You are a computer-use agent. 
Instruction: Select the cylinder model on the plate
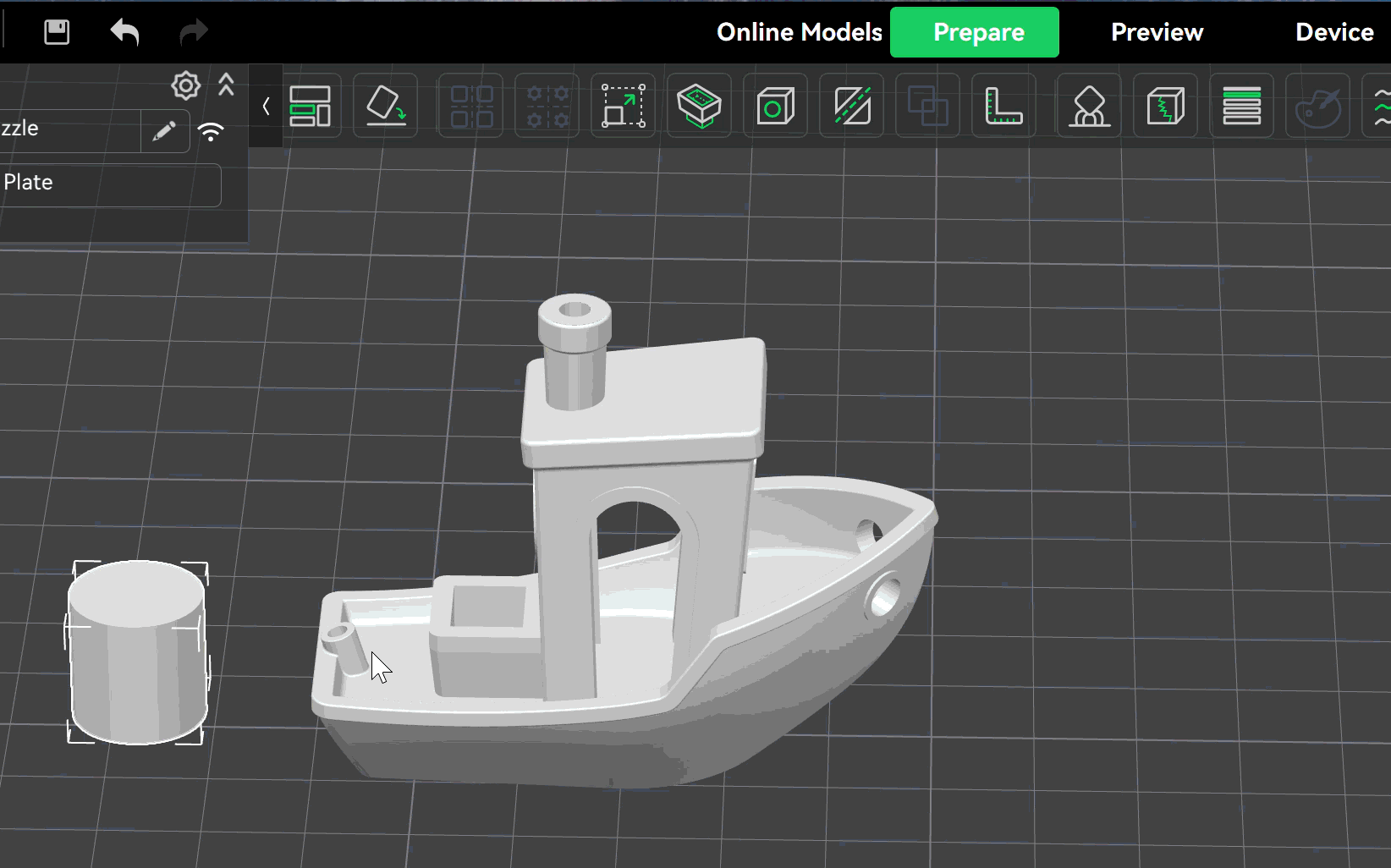point(137,652)
